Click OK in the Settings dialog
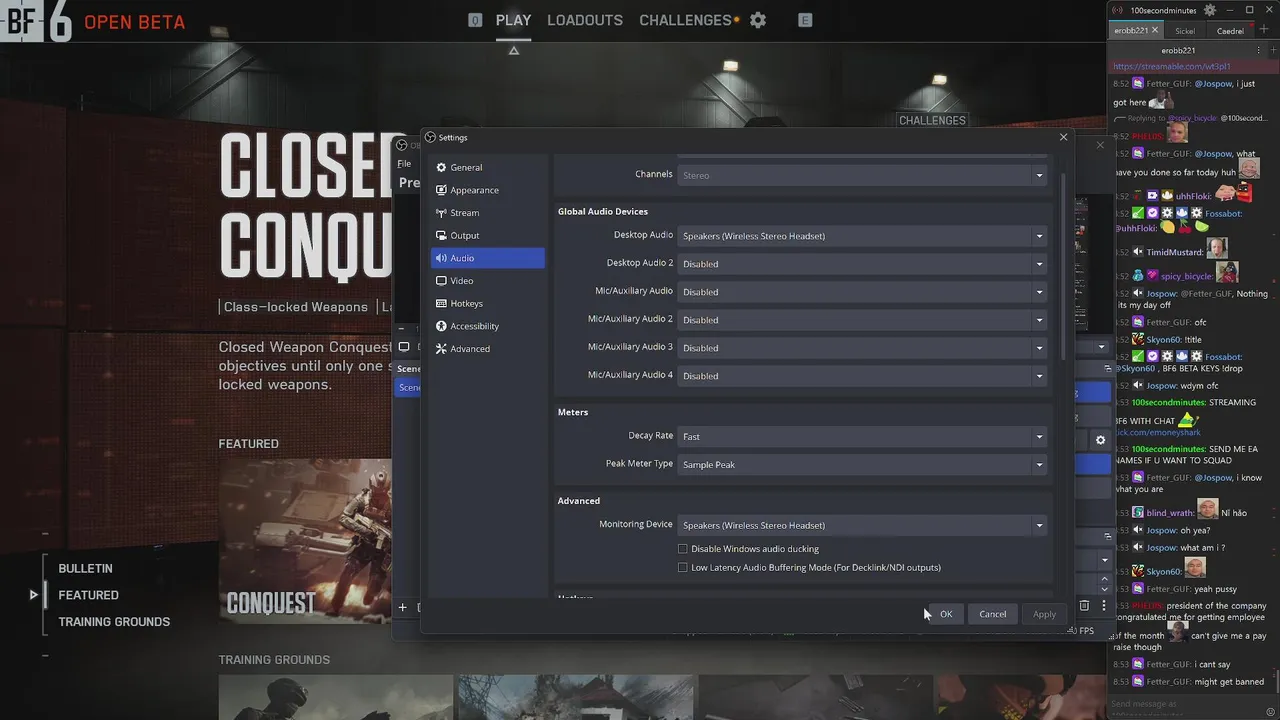 (x=945, y=614)
